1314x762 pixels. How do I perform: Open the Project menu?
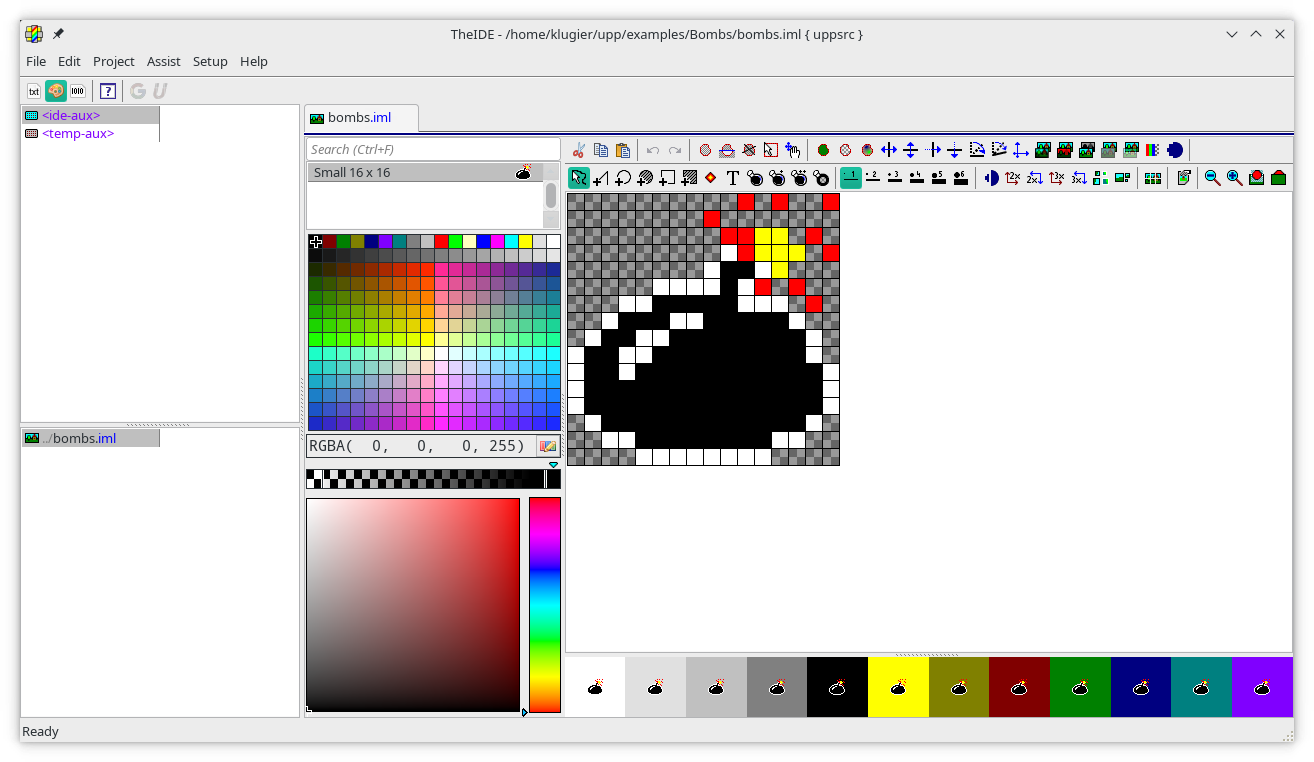click(x=113, y=61)
